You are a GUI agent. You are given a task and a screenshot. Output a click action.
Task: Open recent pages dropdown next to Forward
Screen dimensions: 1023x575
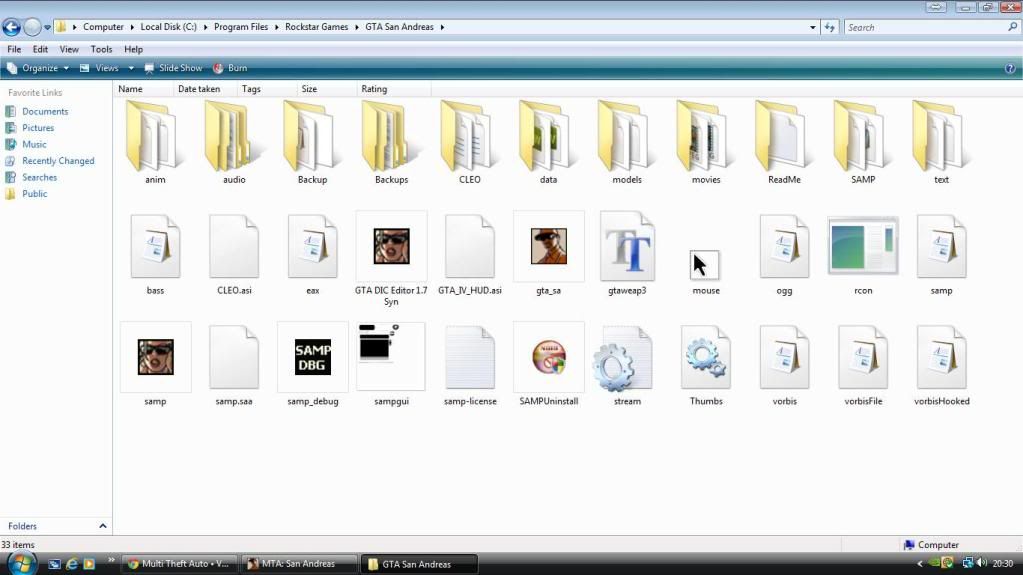coord(47,27)
